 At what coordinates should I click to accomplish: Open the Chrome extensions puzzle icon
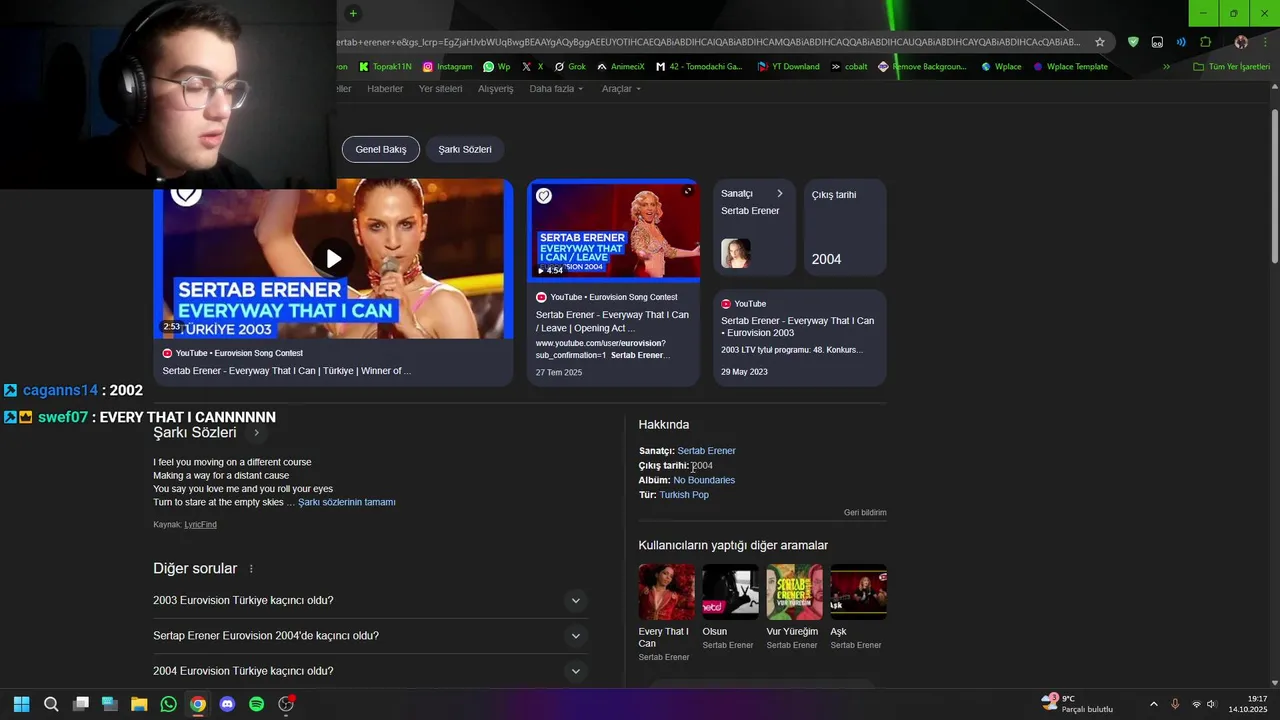click(x=1205, y=42)
